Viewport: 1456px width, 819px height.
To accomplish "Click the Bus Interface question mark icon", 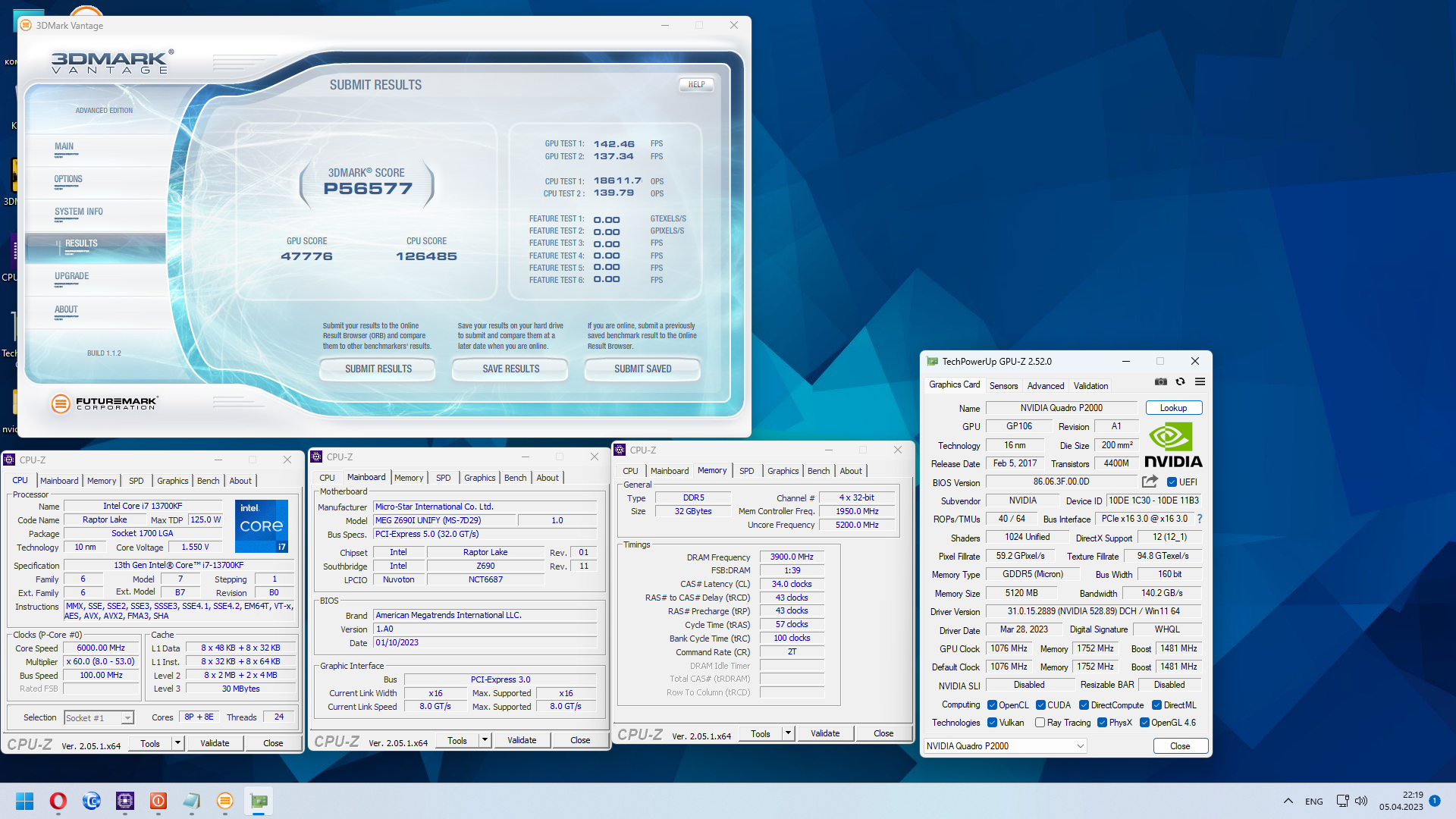I will 1200,519.
